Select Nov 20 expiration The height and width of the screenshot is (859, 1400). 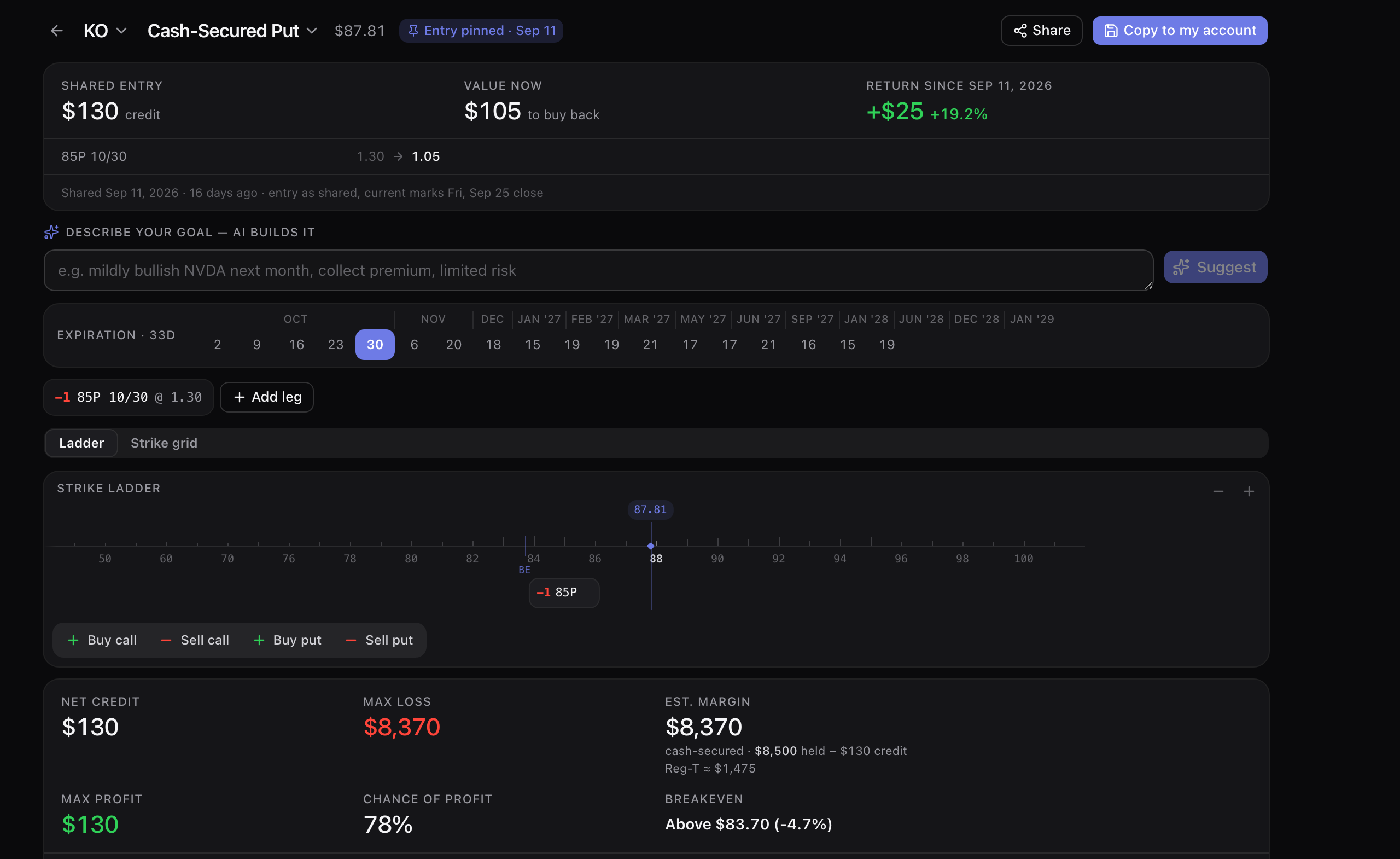[454, 345]
